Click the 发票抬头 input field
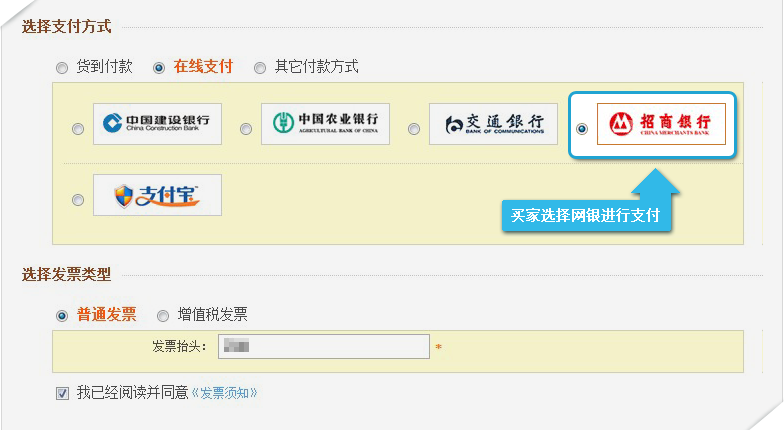Screen dimensions: 784x430 324,346
